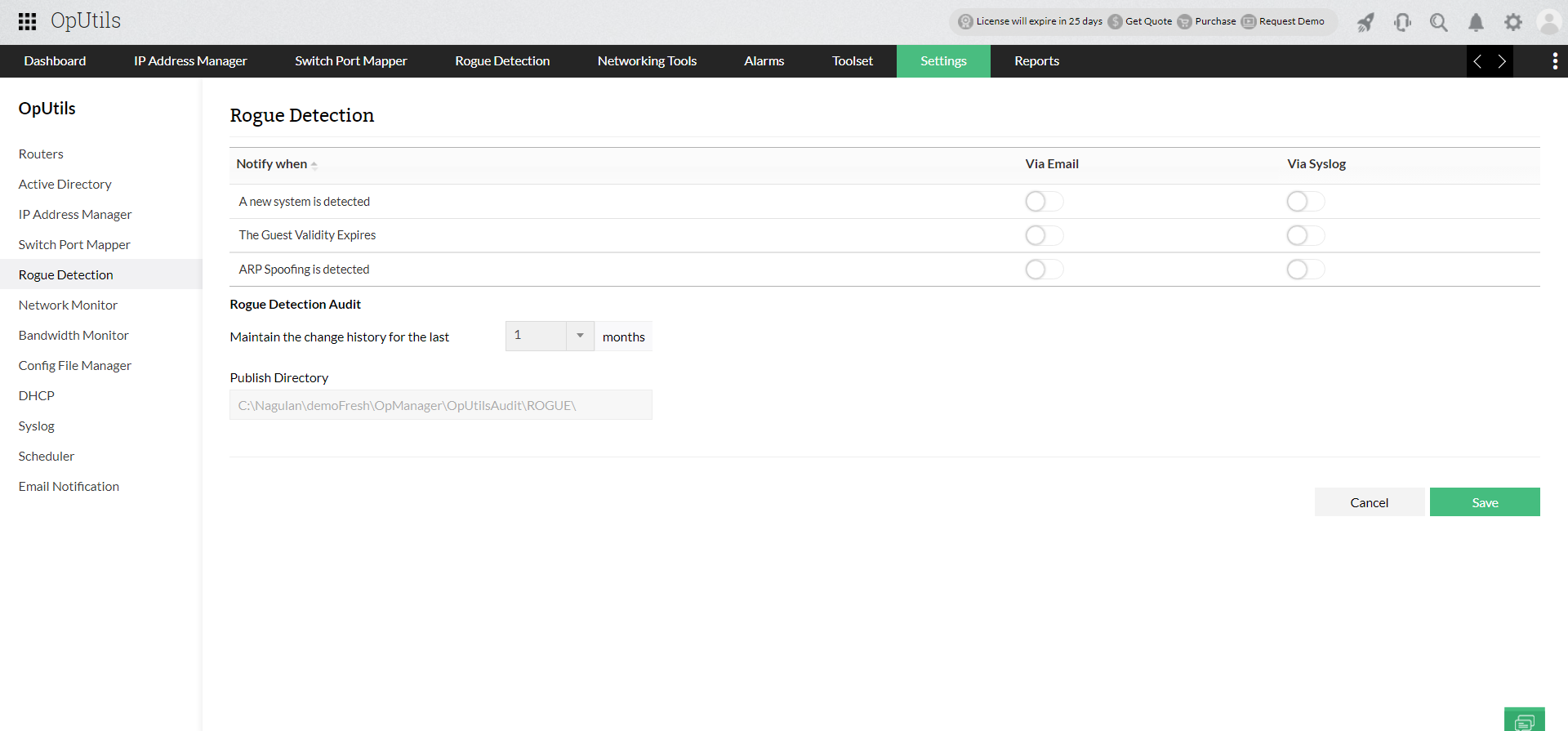1568x731 pixels.
Task: Click the license expiry badge icon
Action: click(965, 22)
